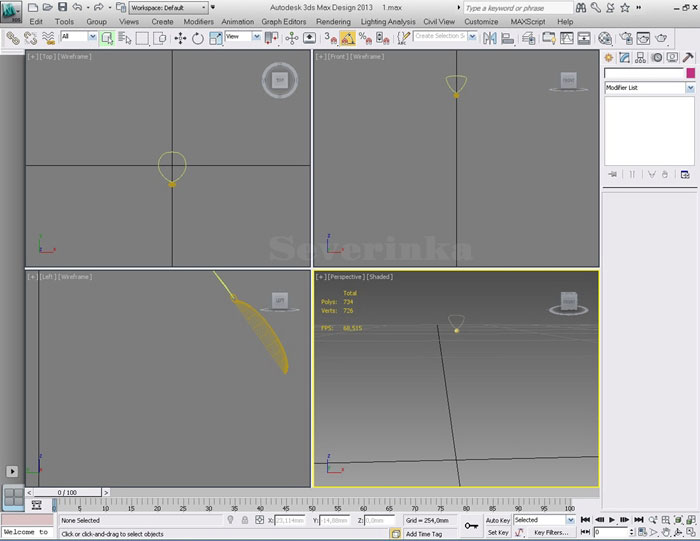Click the magenta object color swatch
The image size is (700, 541).
coord(690,73)
